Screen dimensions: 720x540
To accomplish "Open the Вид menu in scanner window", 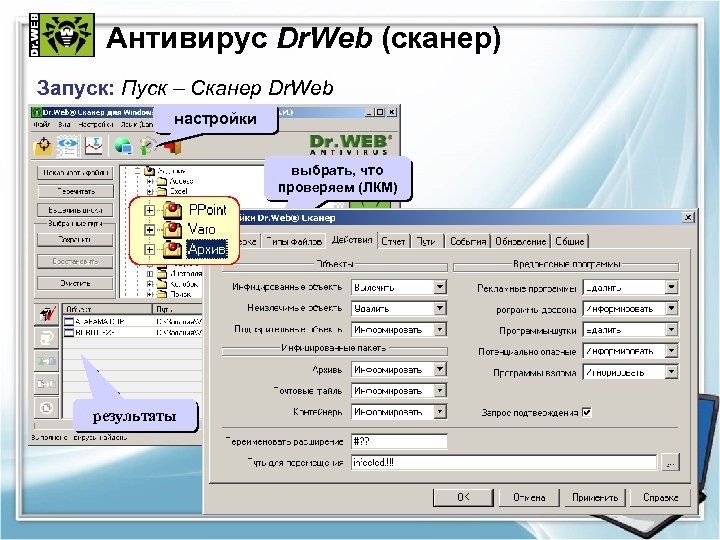I will click(64, 124).
